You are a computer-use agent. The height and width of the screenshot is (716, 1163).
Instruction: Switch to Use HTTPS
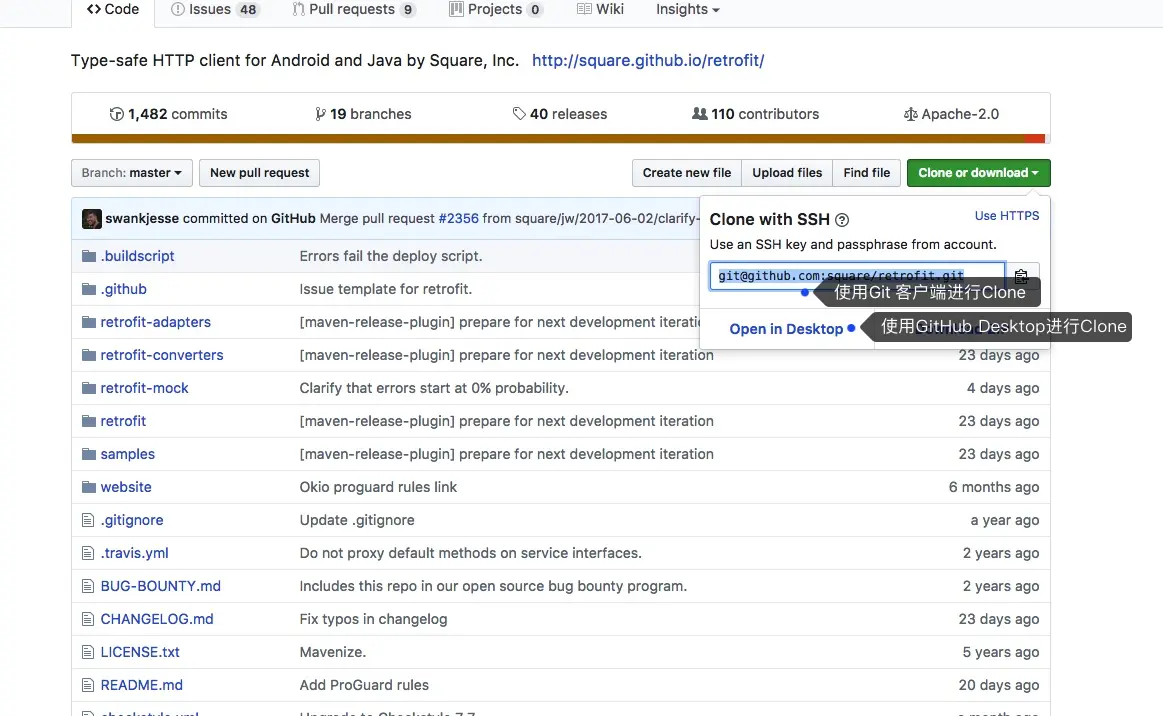1006,216
